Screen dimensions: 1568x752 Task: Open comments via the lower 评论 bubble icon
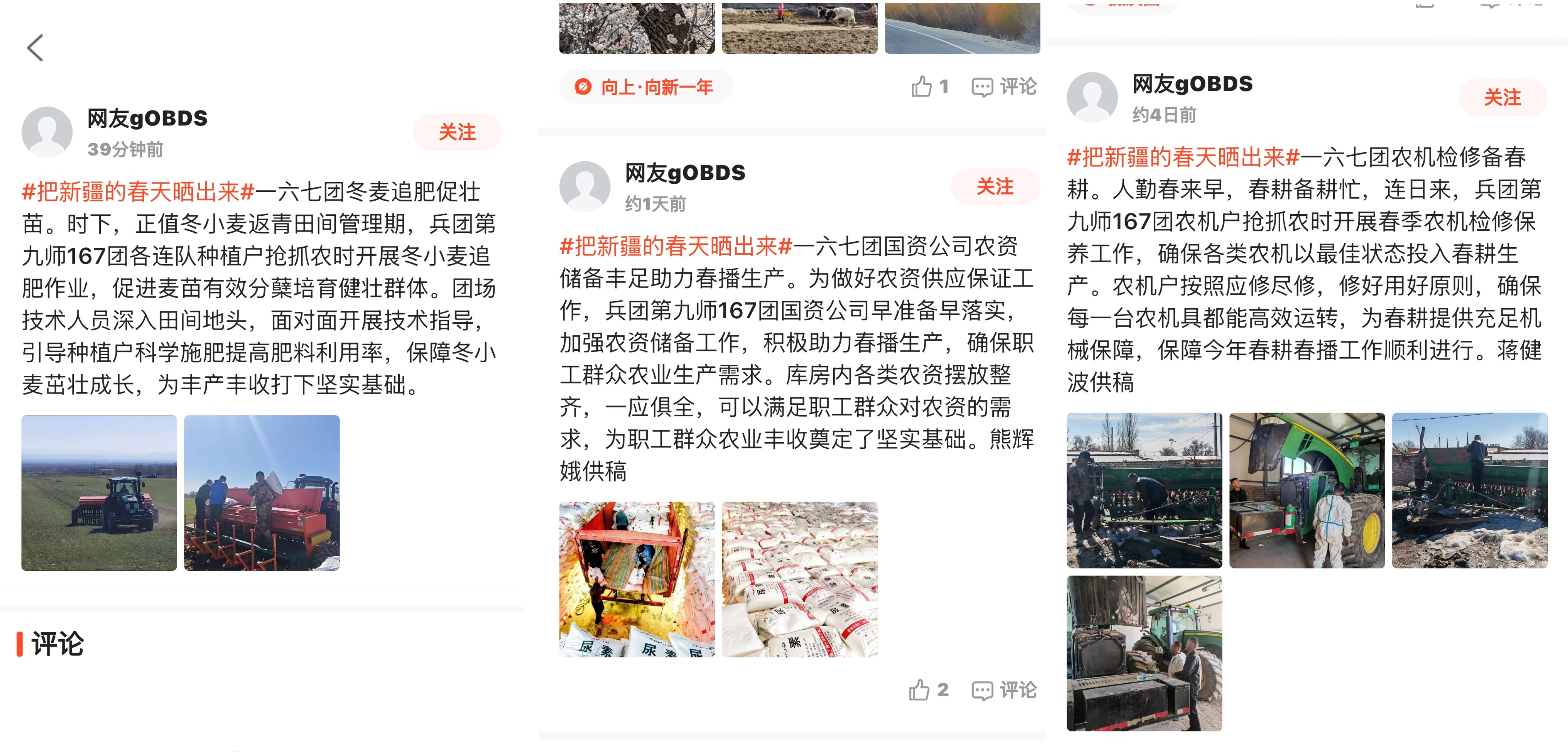(x=982, y=691)
